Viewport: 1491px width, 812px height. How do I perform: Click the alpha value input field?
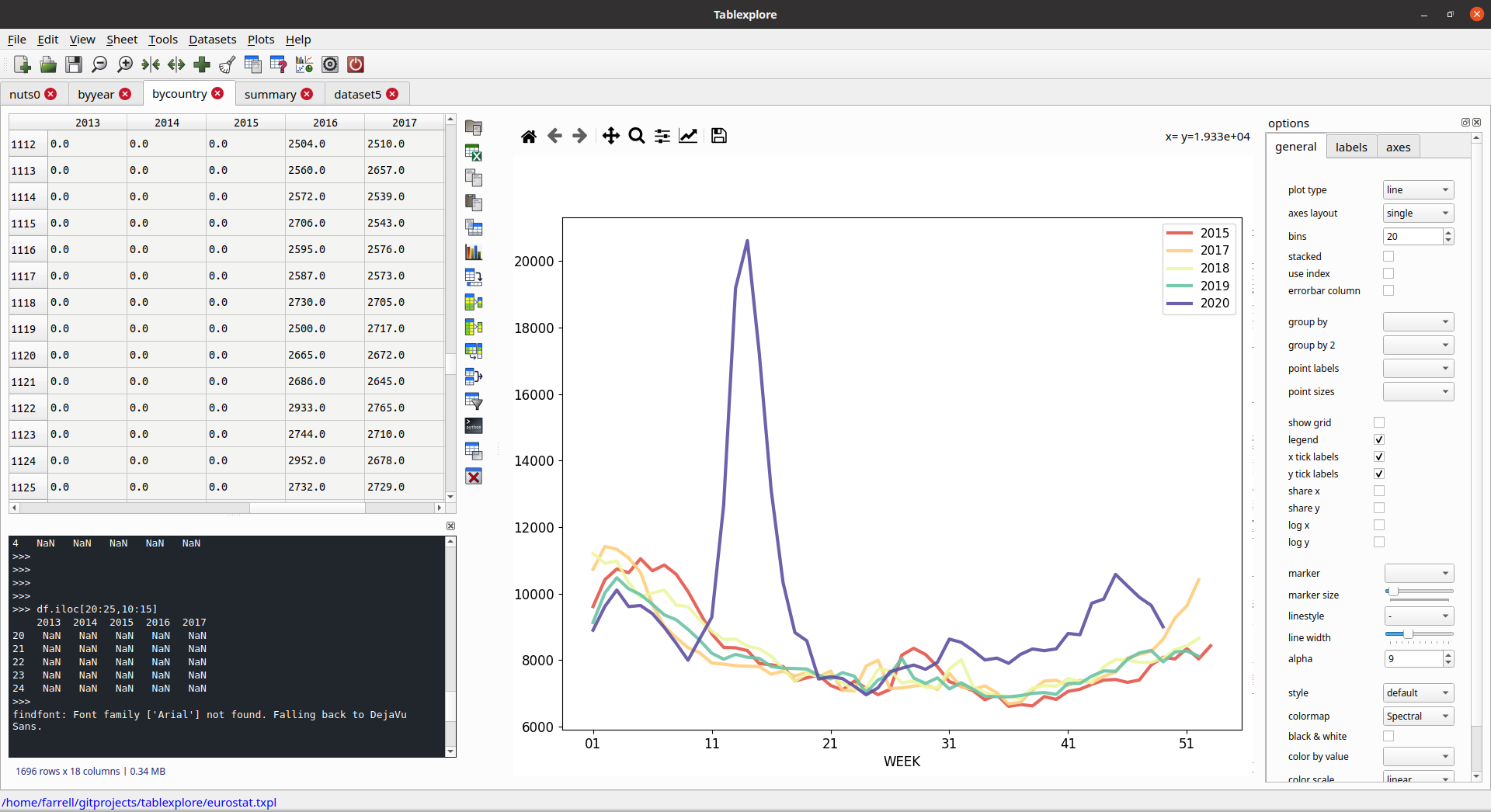point(1413,659)
